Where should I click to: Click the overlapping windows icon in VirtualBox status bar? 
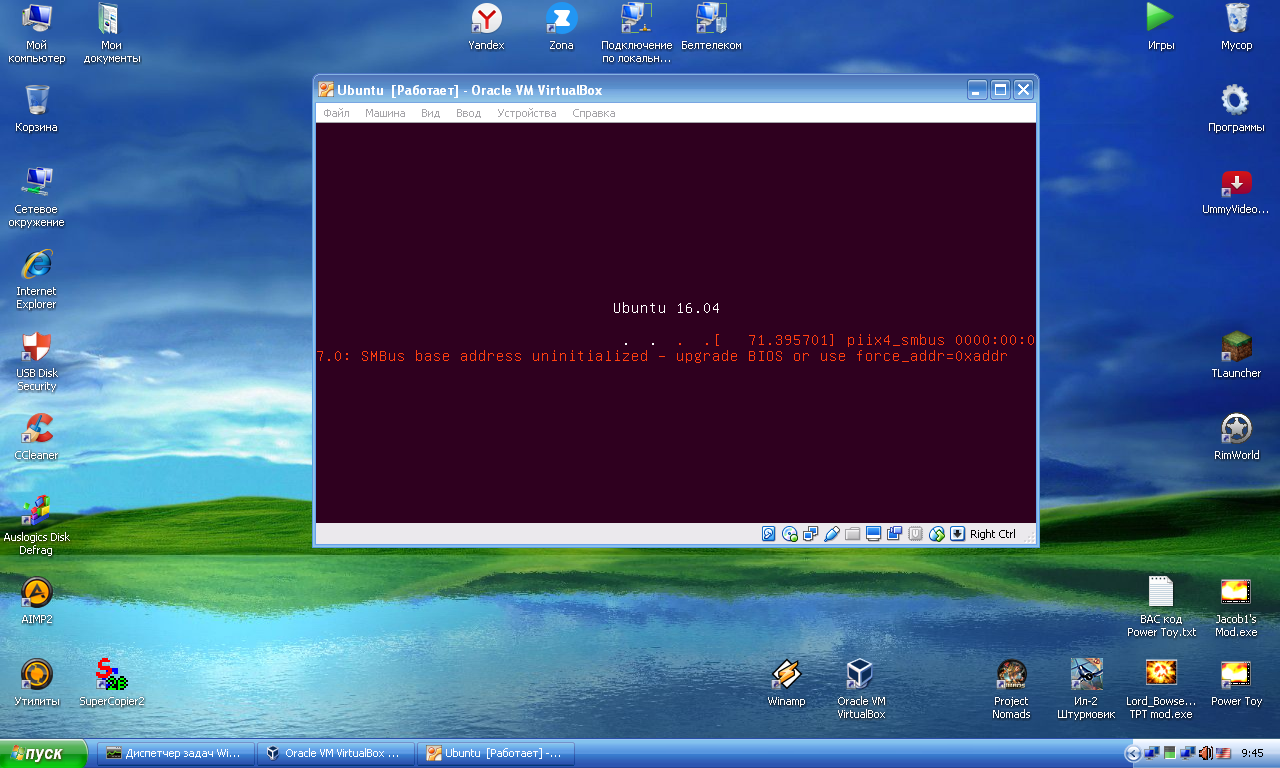[895, 534]
